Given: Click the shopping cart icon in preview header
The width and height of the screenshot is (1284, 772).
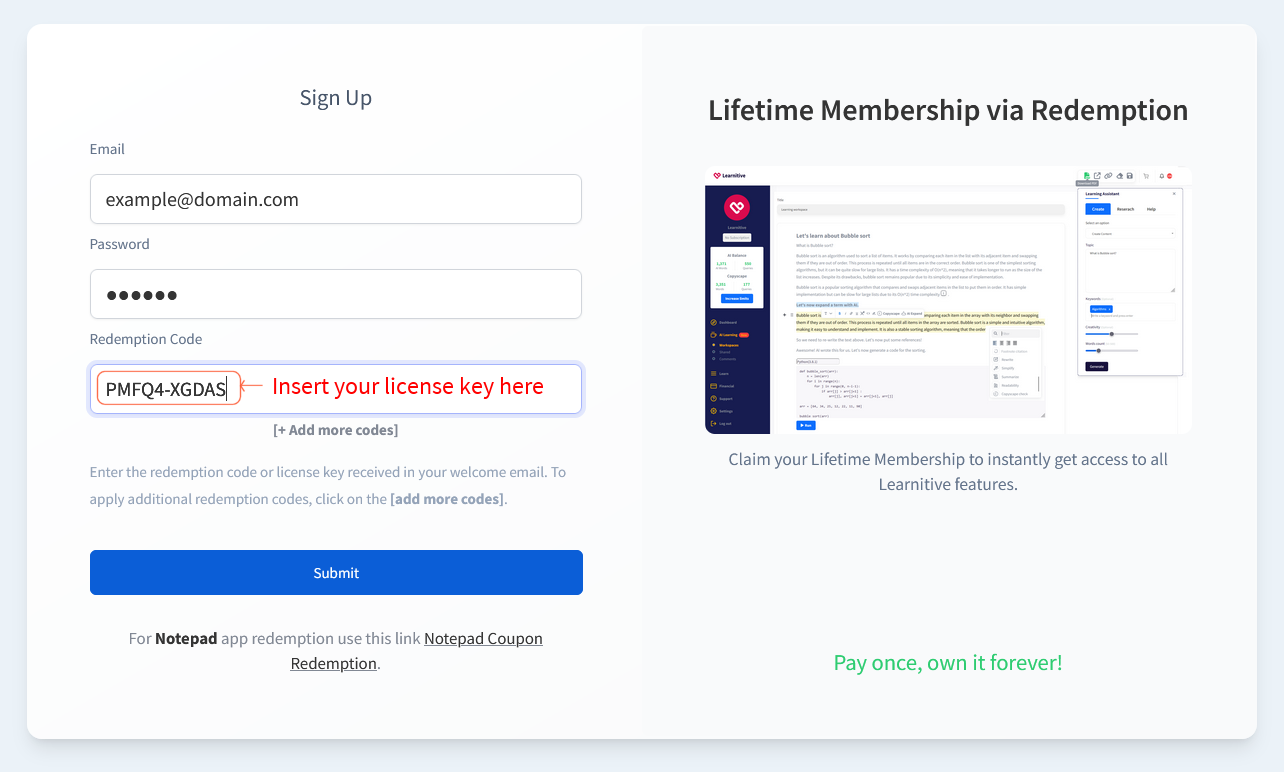Looking at the screenshot, I should click(1146, 176).
